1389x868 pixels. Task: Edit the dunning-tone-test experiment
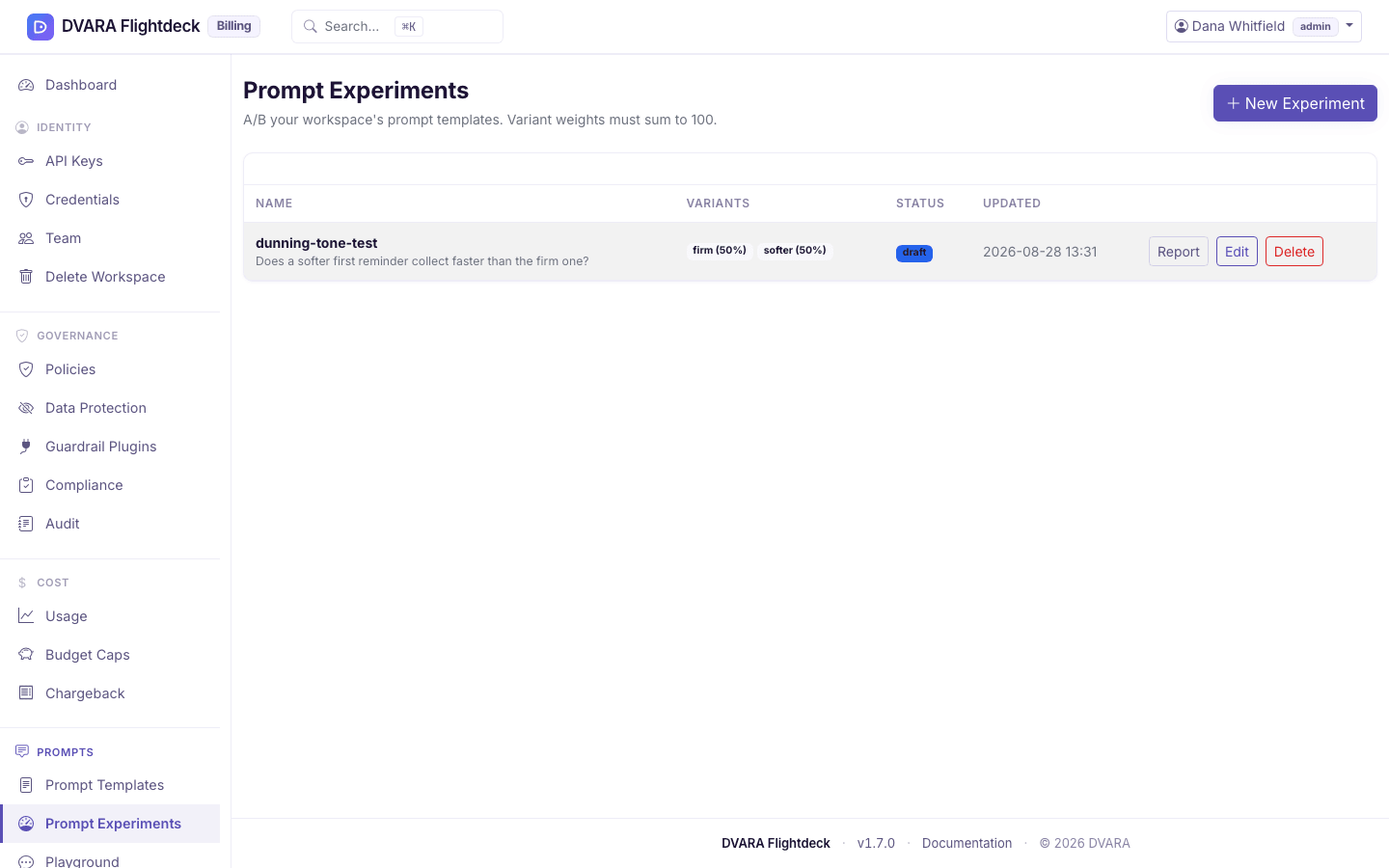[1237, 252]
